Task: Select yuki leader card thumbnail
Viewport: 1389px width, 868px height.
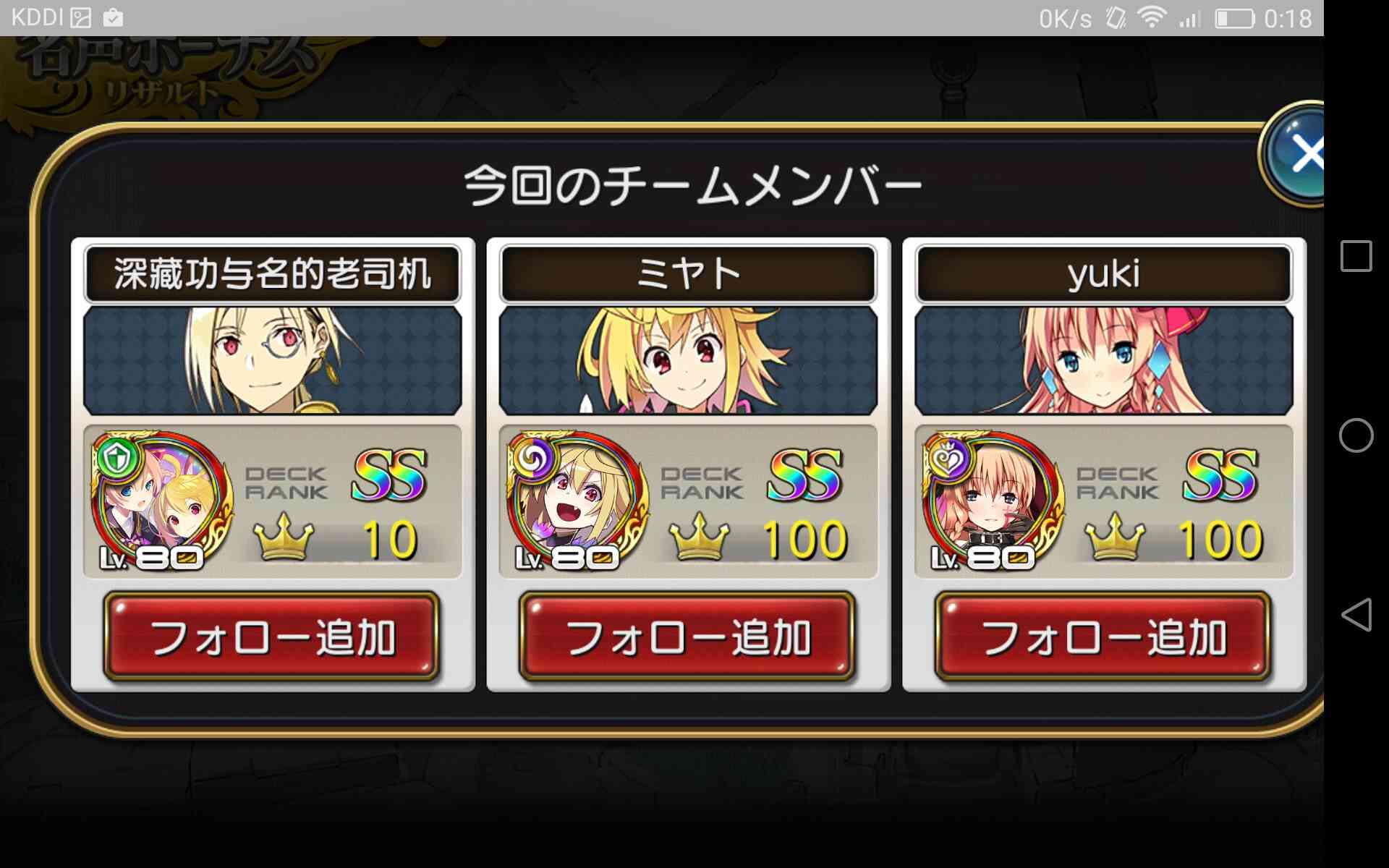Action: tap(993, 501)
